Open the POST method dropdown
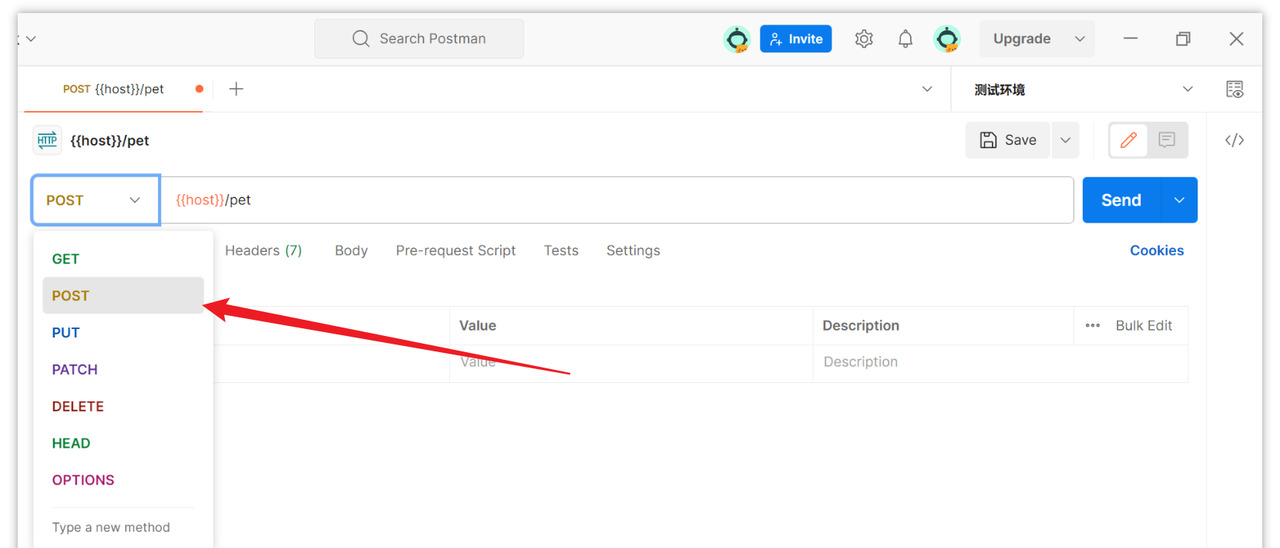Image resolution: width=1280 pixels, height=548 pixels. click(95, 200)
